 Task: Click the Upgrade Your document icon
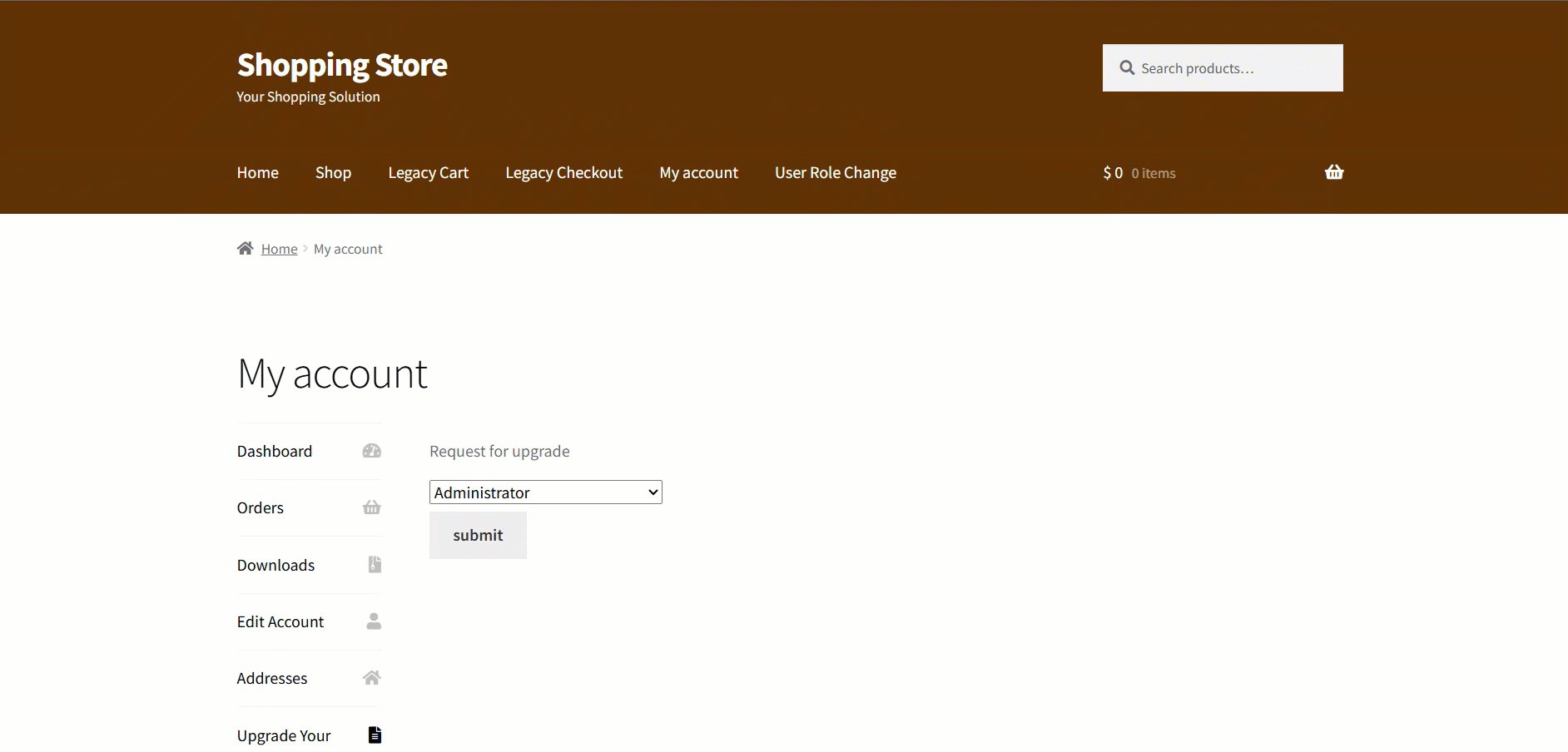point(375,735)
